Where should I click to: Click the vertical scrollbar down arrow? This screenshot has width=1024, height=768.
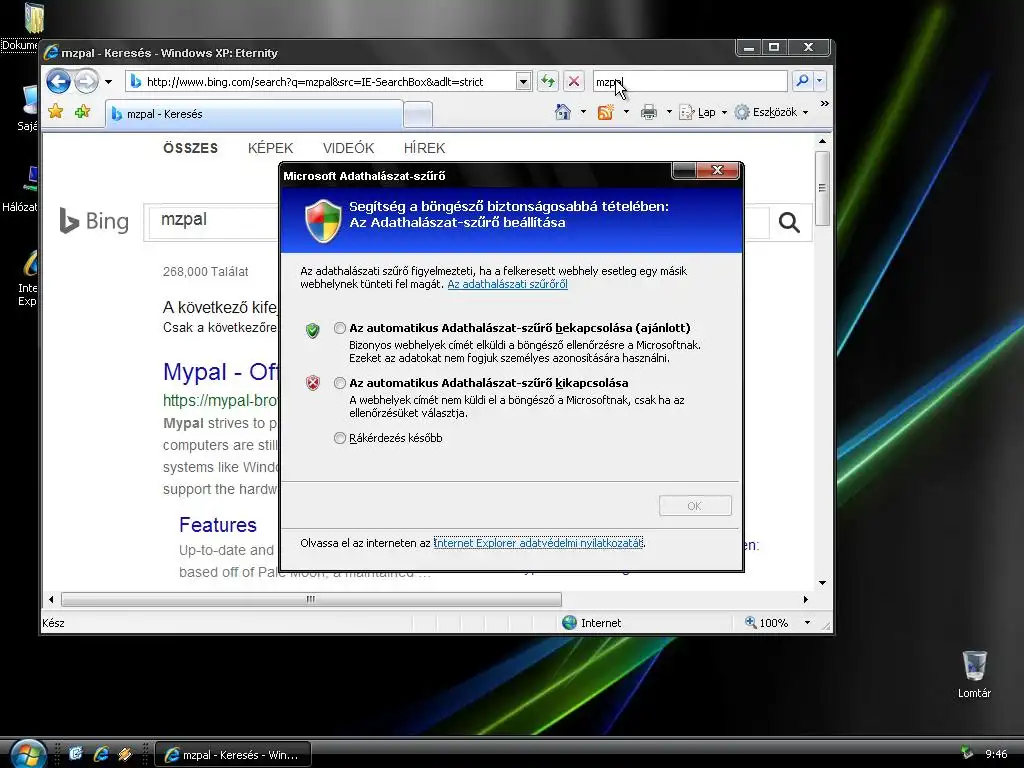[822, 583]
